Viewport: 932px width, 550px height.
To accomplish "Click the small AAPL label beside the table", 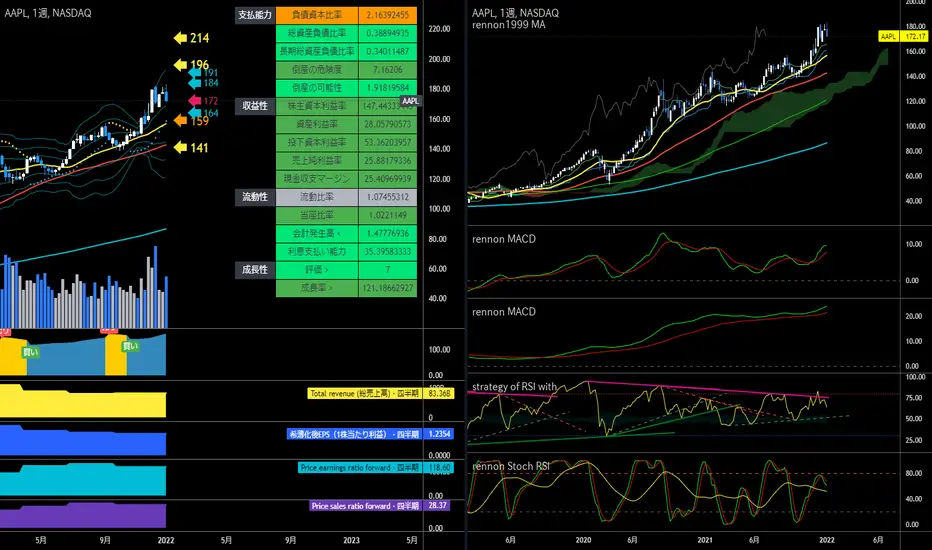I will (410, 101).
